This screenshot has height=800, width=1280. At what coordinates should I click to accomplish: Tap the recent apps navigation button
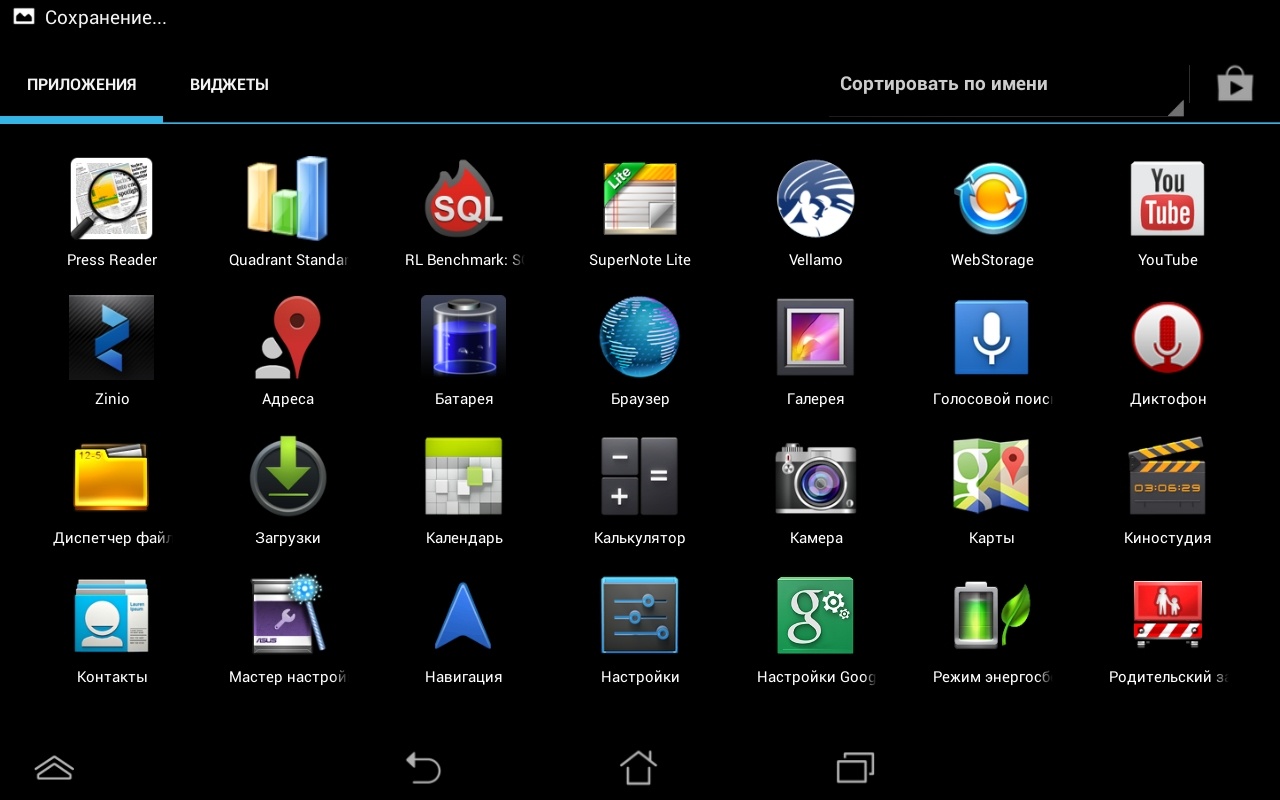(x=855, y=768)
